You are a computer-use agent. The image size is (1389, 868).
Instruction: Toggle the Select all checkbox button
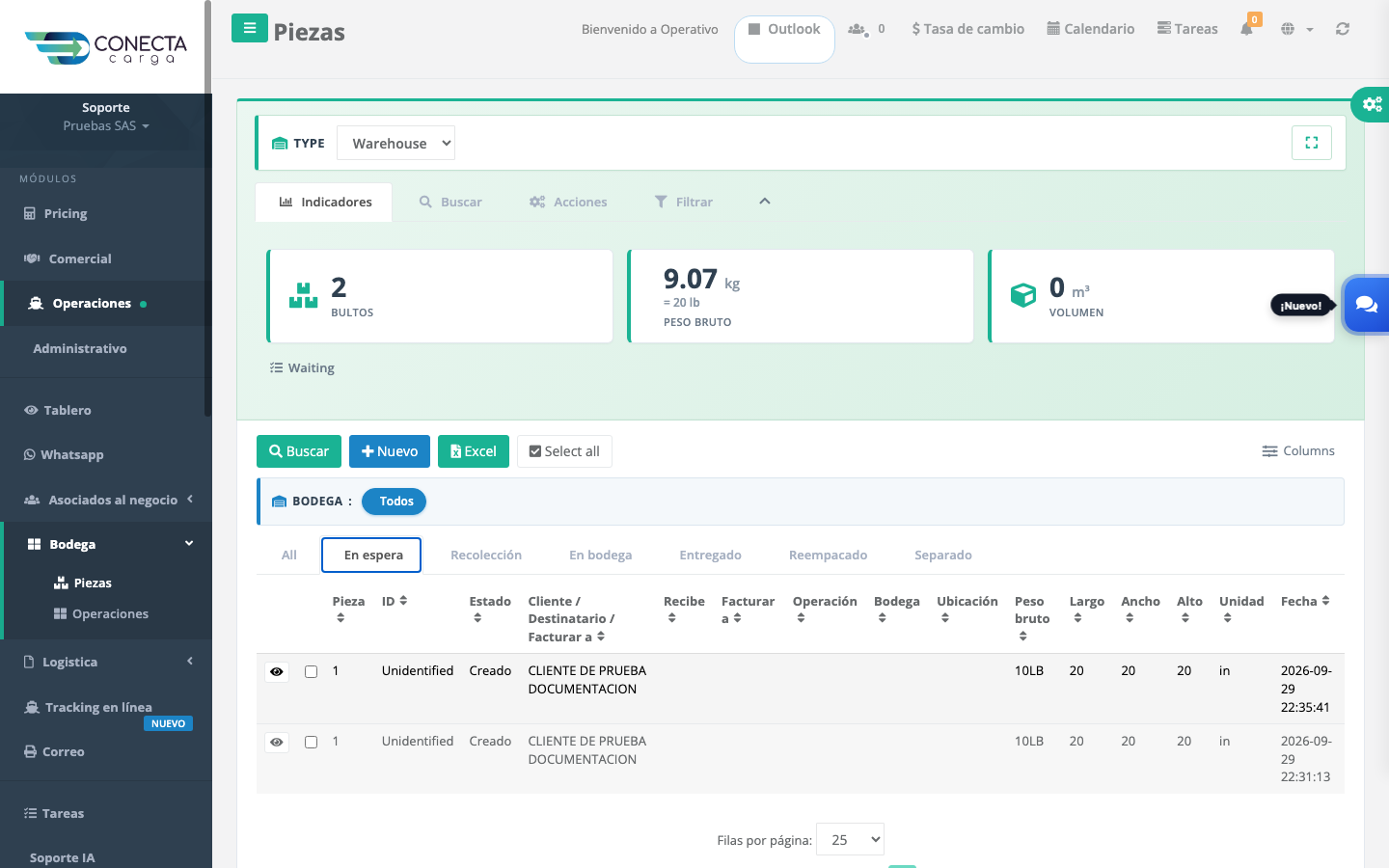coord(564,451)
